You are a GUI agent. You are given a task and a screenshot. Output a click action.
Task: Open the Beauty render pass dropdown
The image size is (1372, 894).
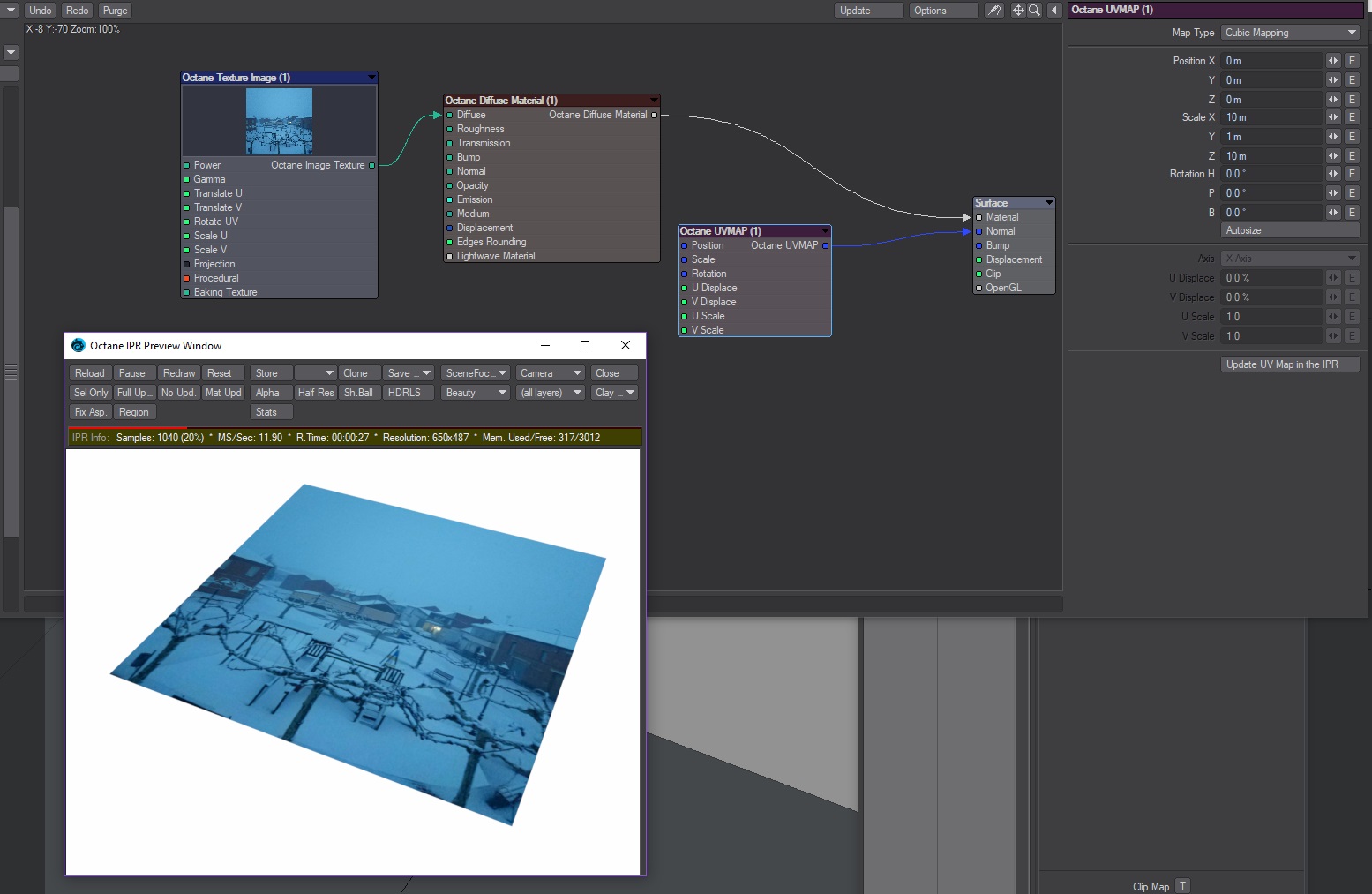coord(476,393)
